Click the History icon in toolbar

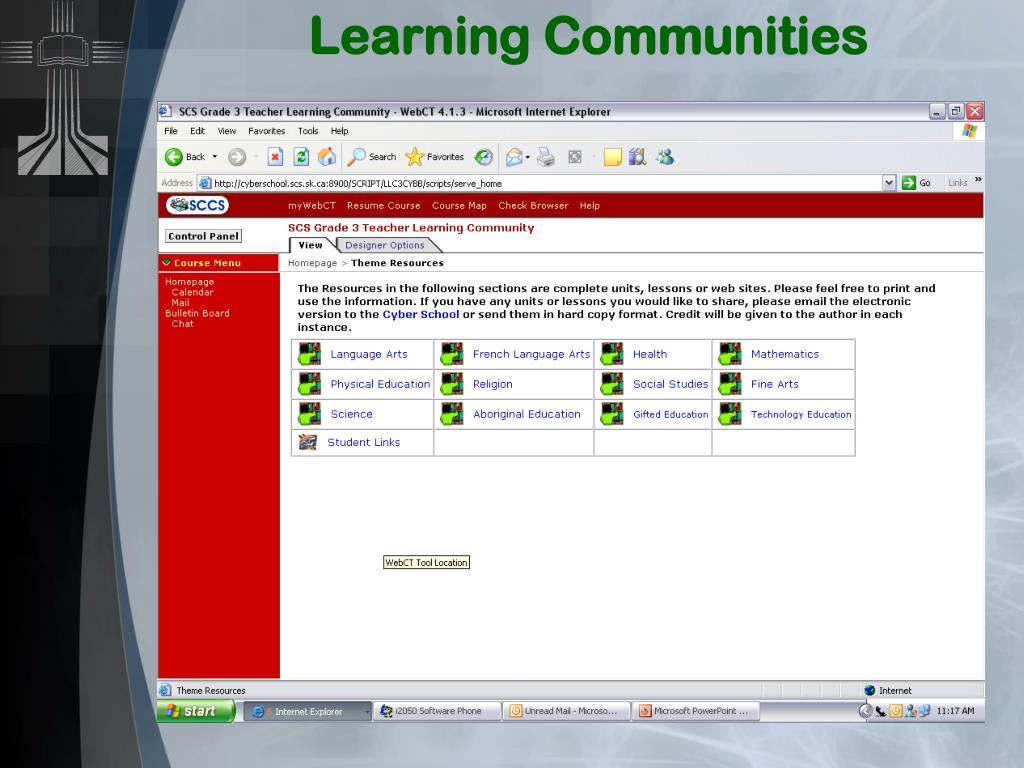point(484,157)
